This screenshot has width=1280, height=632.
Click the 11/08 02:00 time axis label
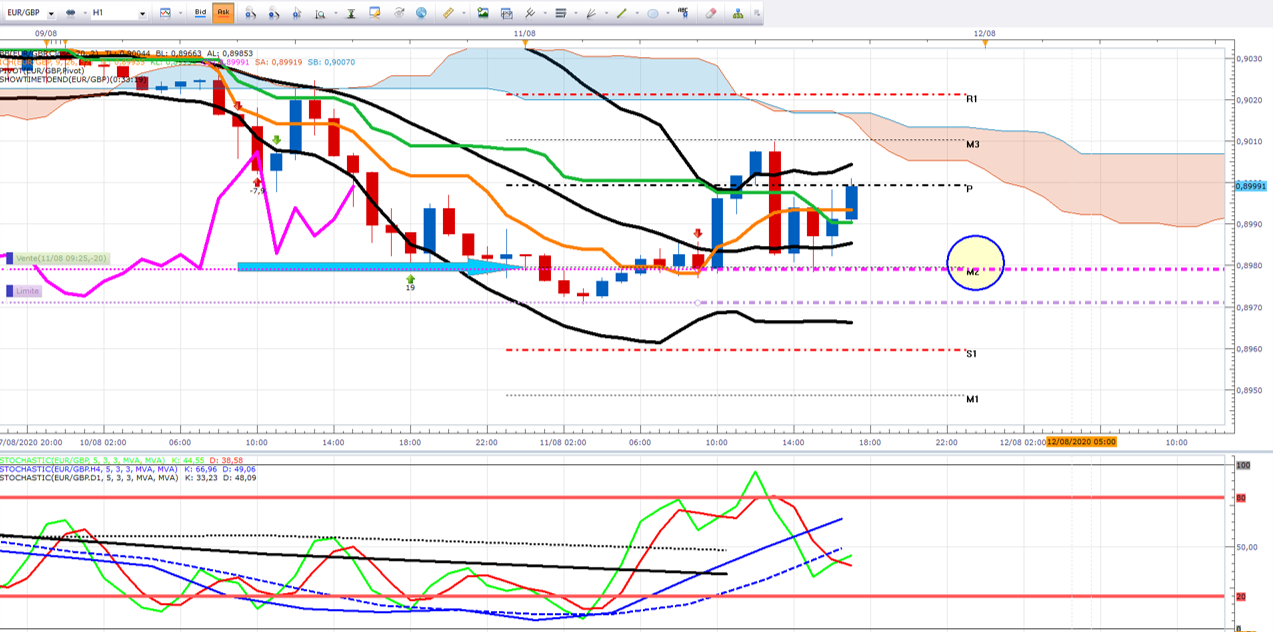565,441
